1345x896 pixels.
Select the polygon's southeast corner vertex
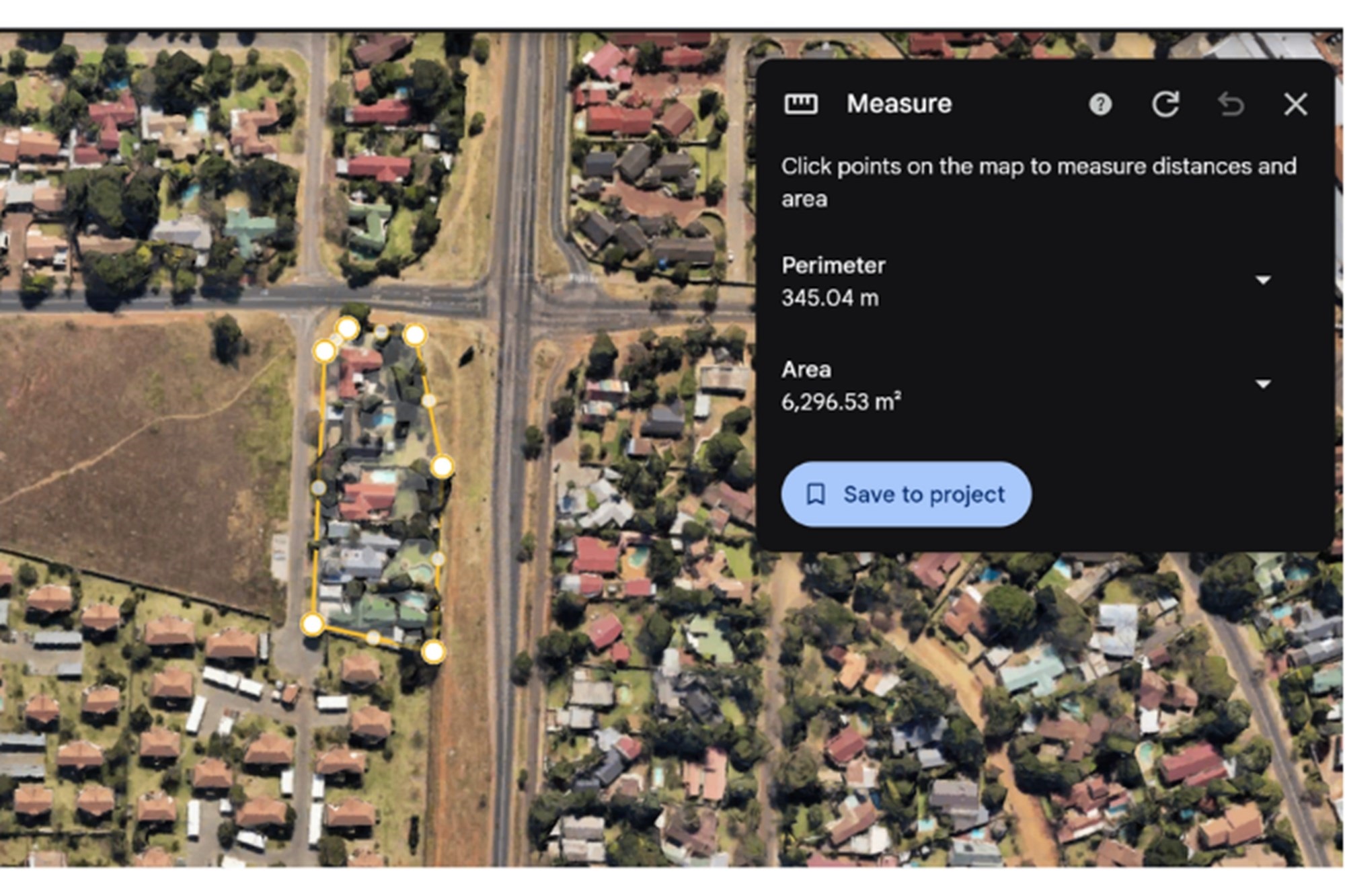click(x=434, y=651)
